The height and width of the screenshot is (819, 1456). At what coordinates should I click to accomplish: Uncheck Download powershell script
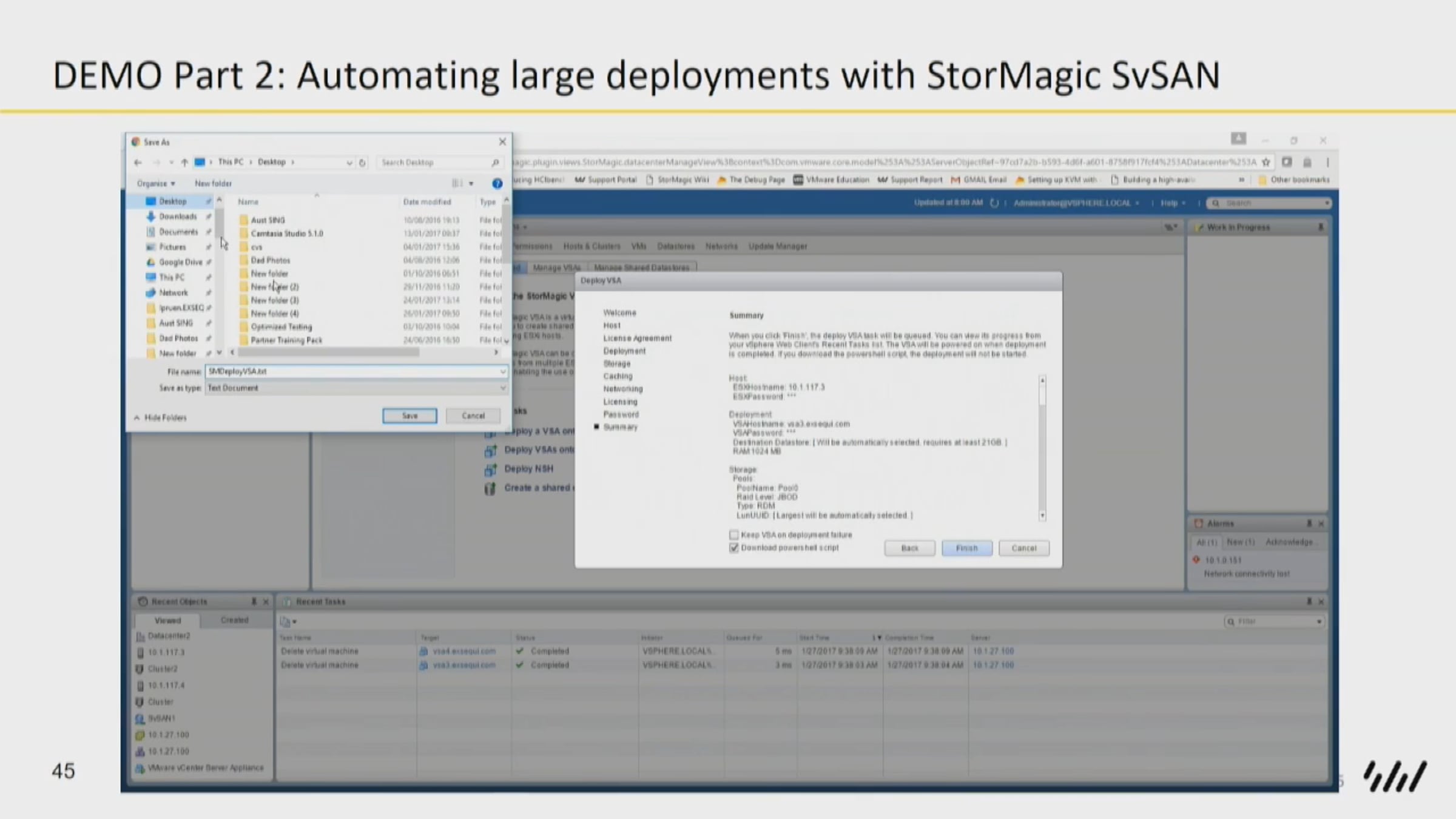[734, 548]
